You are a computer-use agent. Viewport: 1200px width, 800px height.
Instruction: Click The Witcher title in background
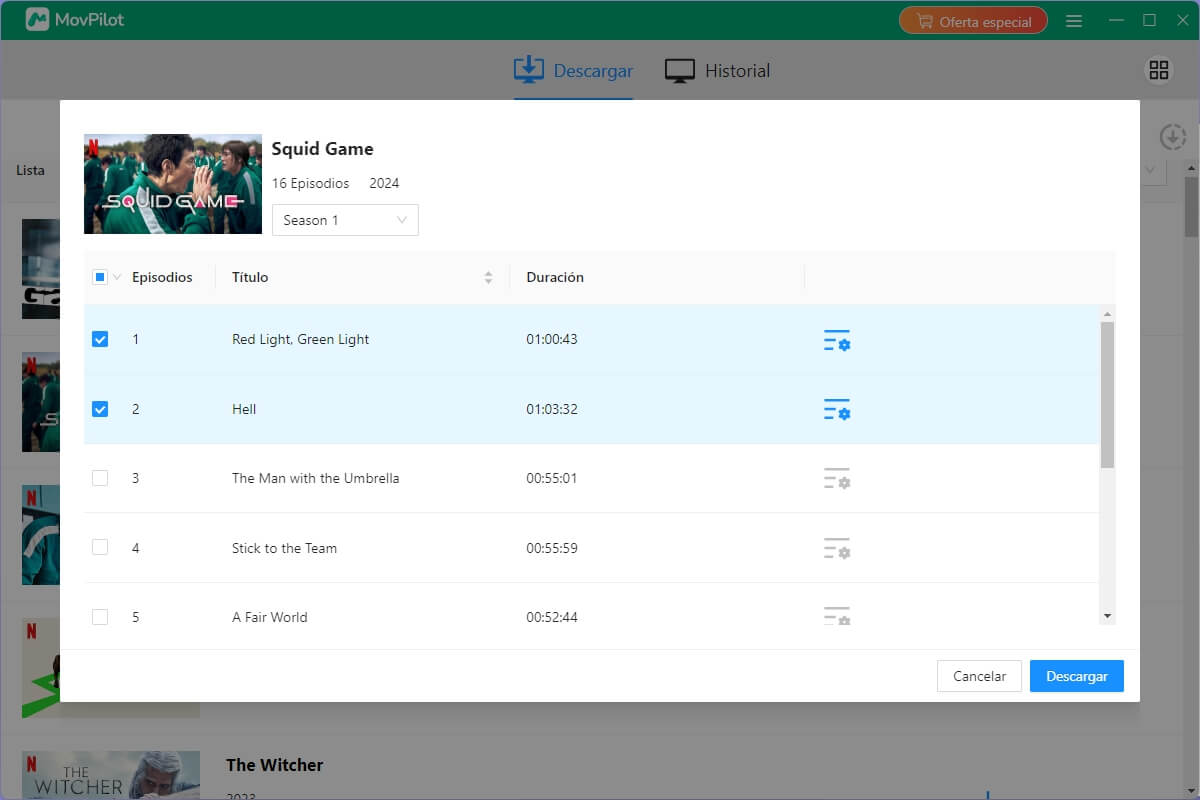[x=275, y=765]
